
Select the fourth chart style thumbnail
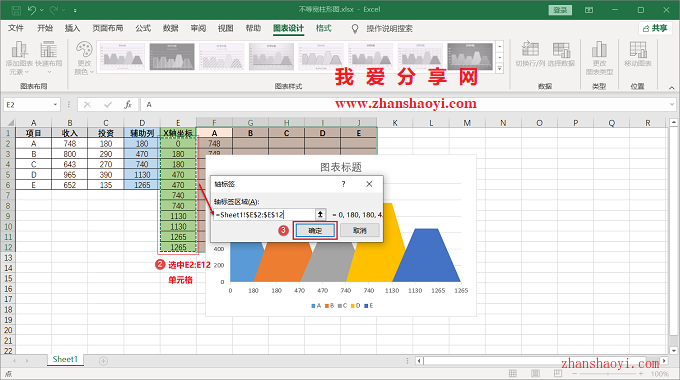pyautogui.click(x=271, y=56)
